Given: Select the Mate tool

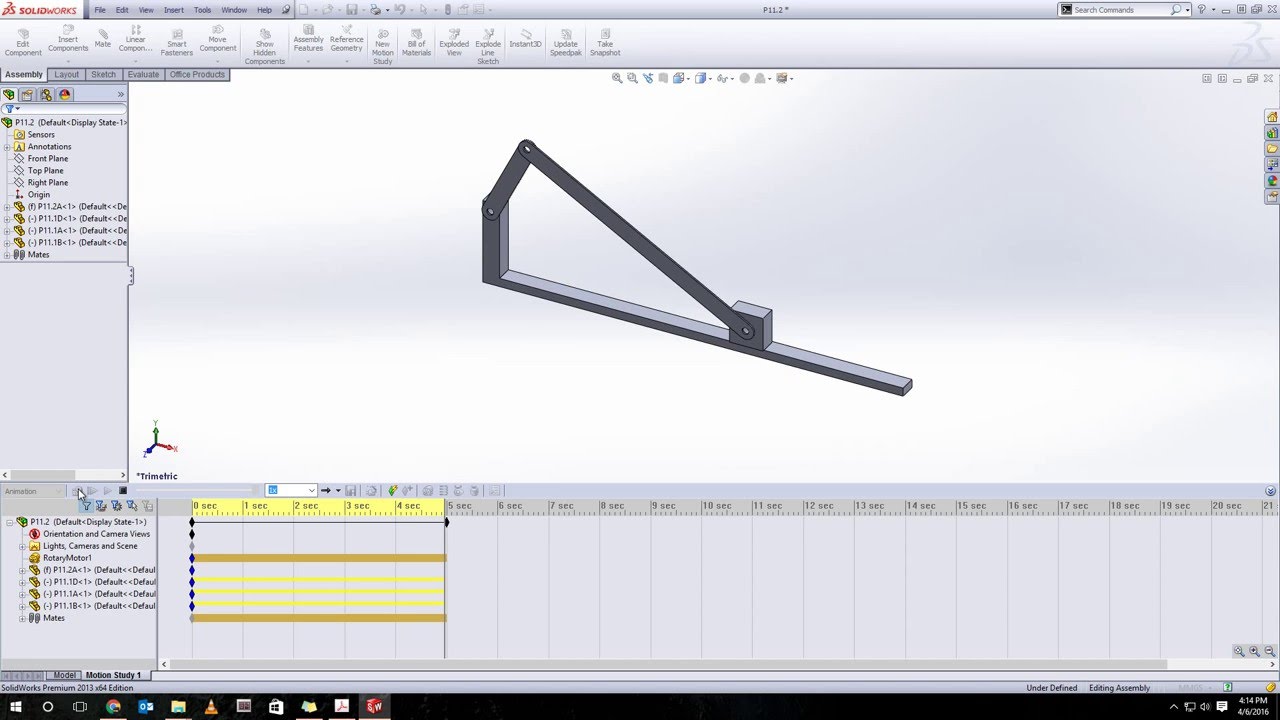Looking at the screenshot, I should pos(103,38).
